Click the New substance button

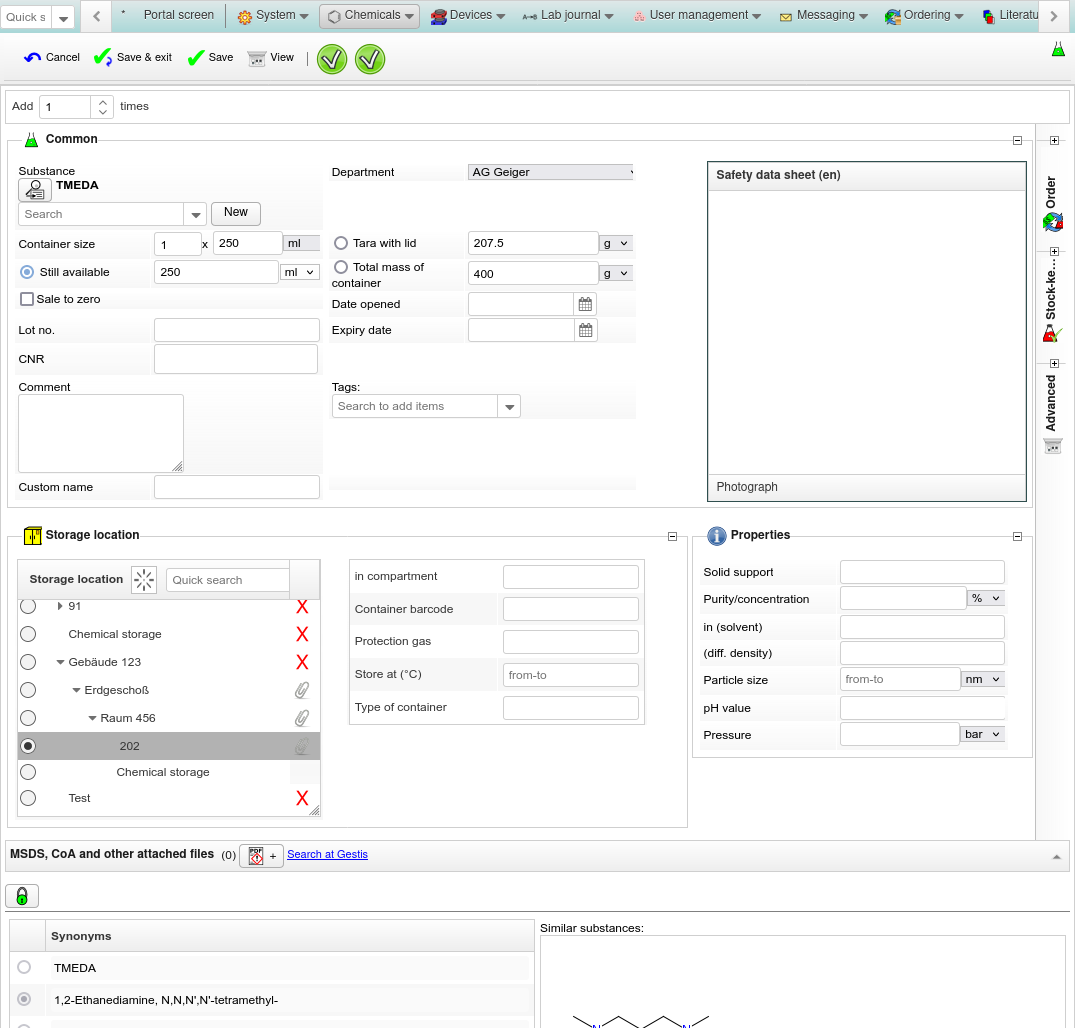point(236,213)
